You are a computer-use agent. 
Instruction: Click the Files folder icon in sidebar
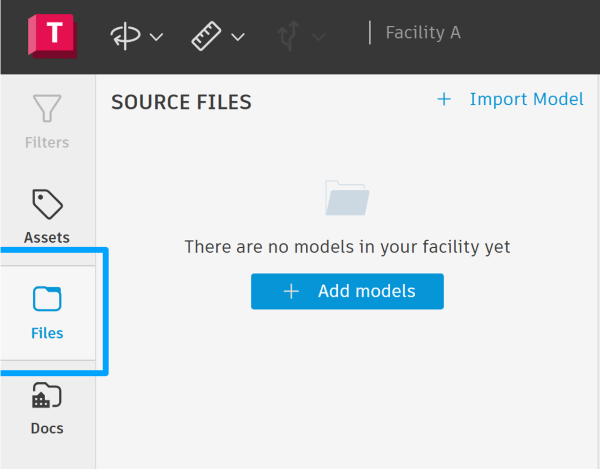[x=47, y=299]
